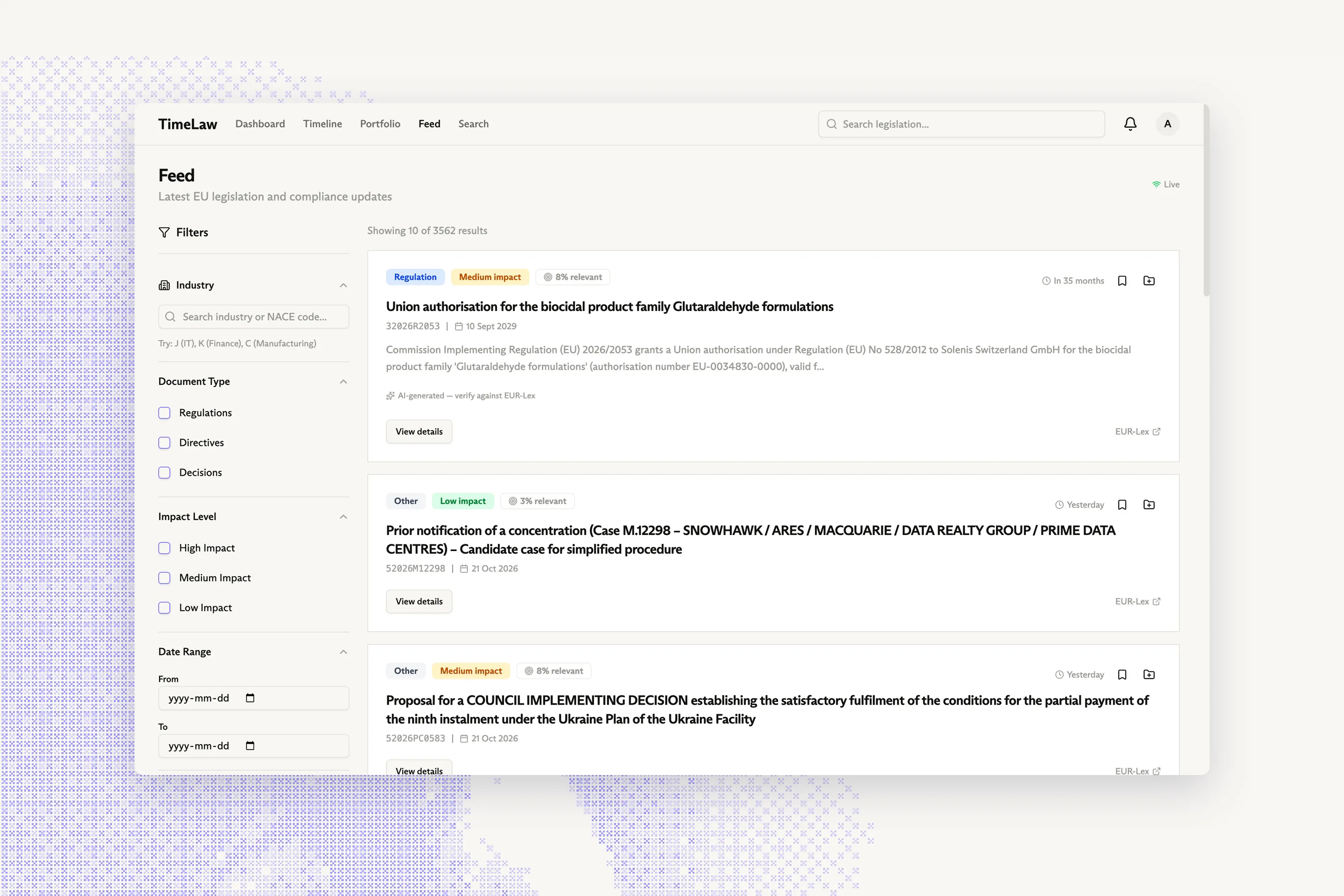Click the search magnifier in legislation search
Screen dimensions: 1344x896
point(832,124)
